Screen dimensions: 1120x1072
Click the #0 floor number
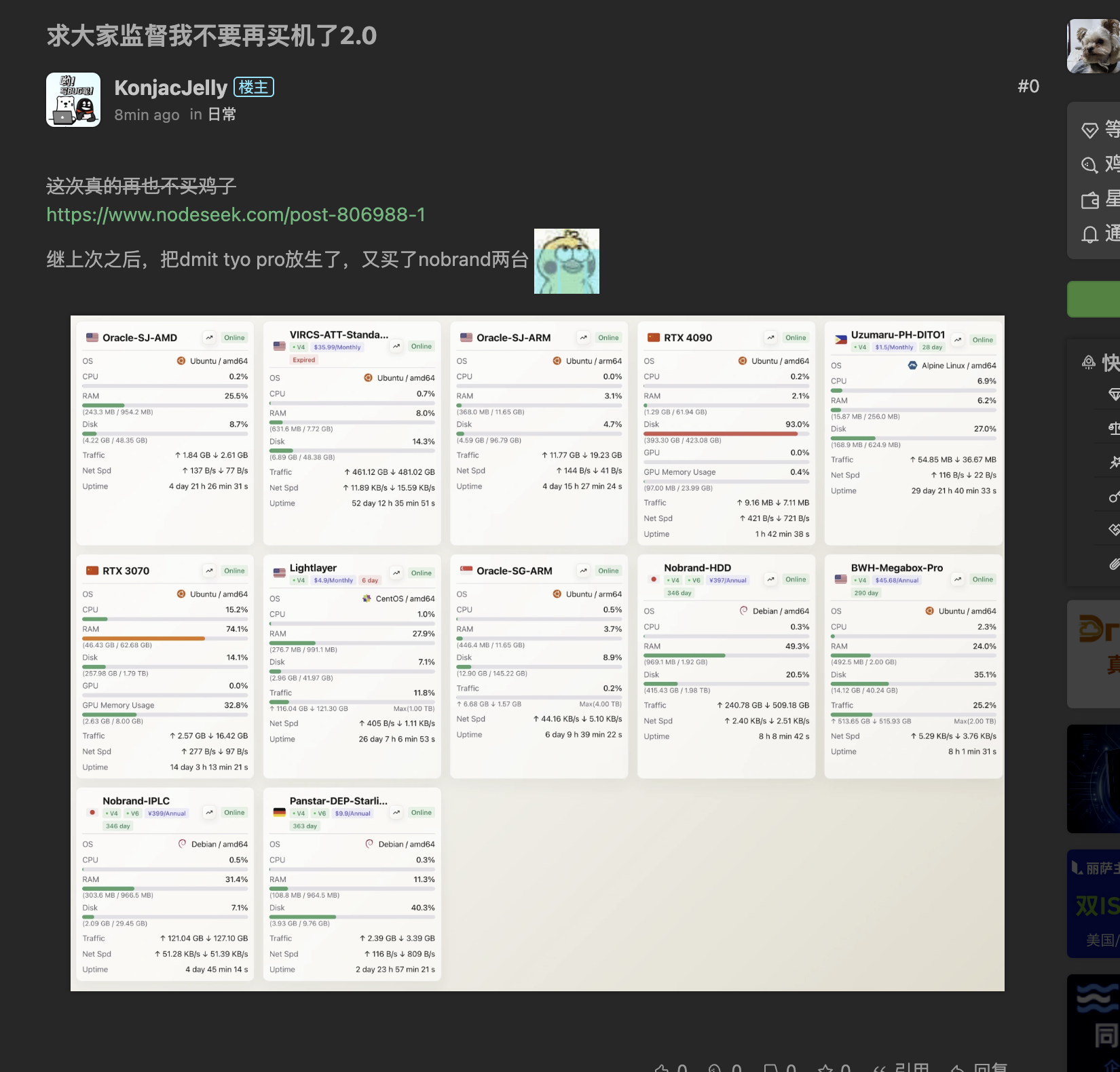pos(1028,86)
